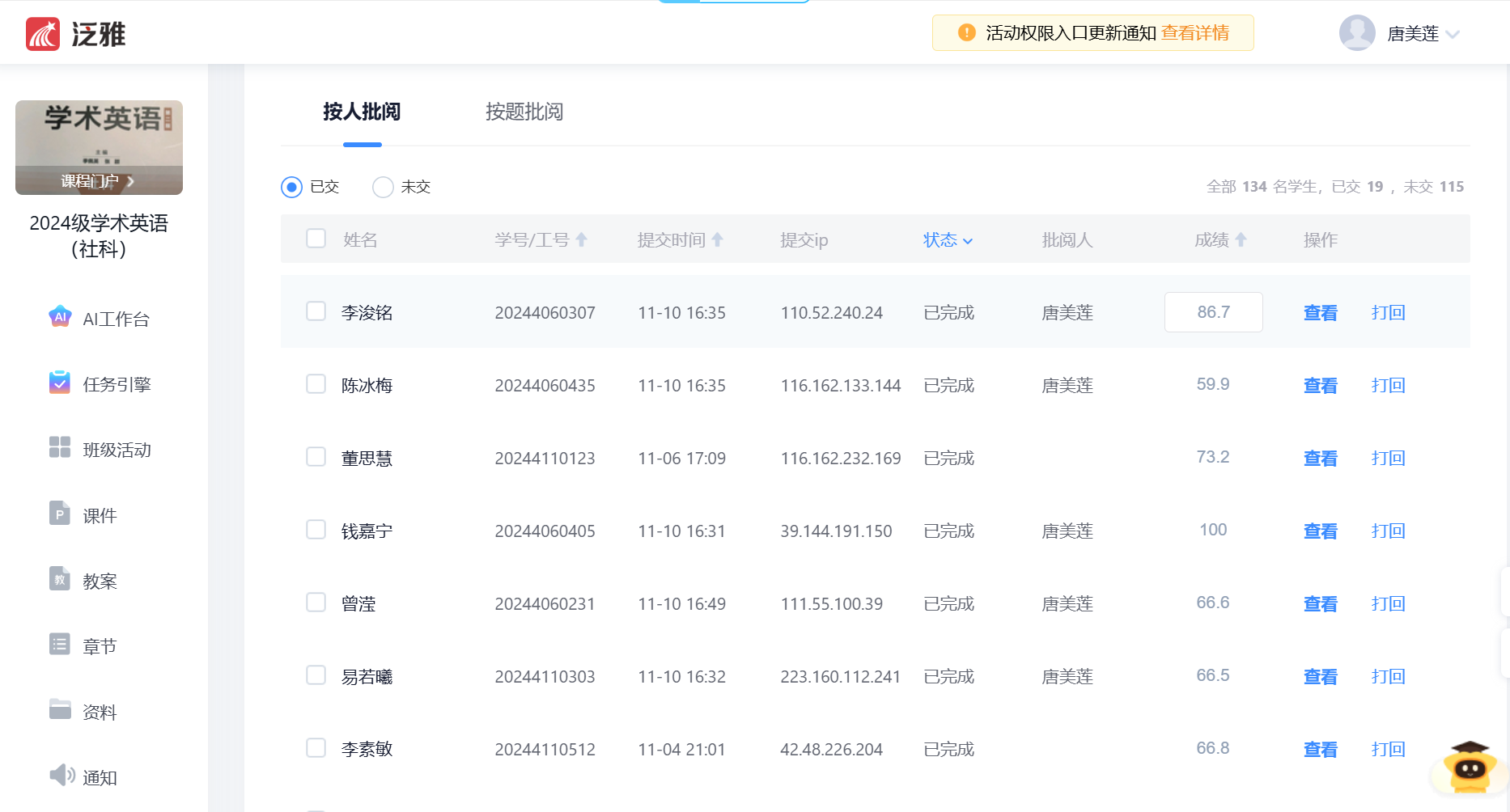Viewport: 1510px width, 812px height.
Task: Click 打回 for 钱嘉宁's submission
Action: click(x=1388, y=531)
